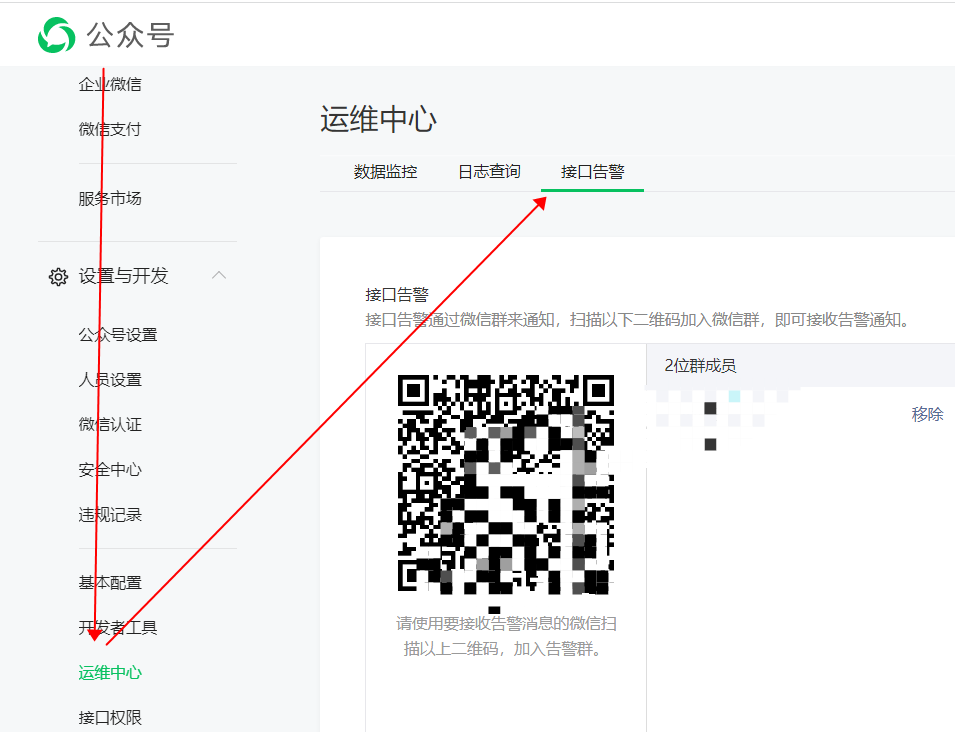Open 企业微信 in the sidebar
This screenshot has width=955, height=732.
coord(110,84)
